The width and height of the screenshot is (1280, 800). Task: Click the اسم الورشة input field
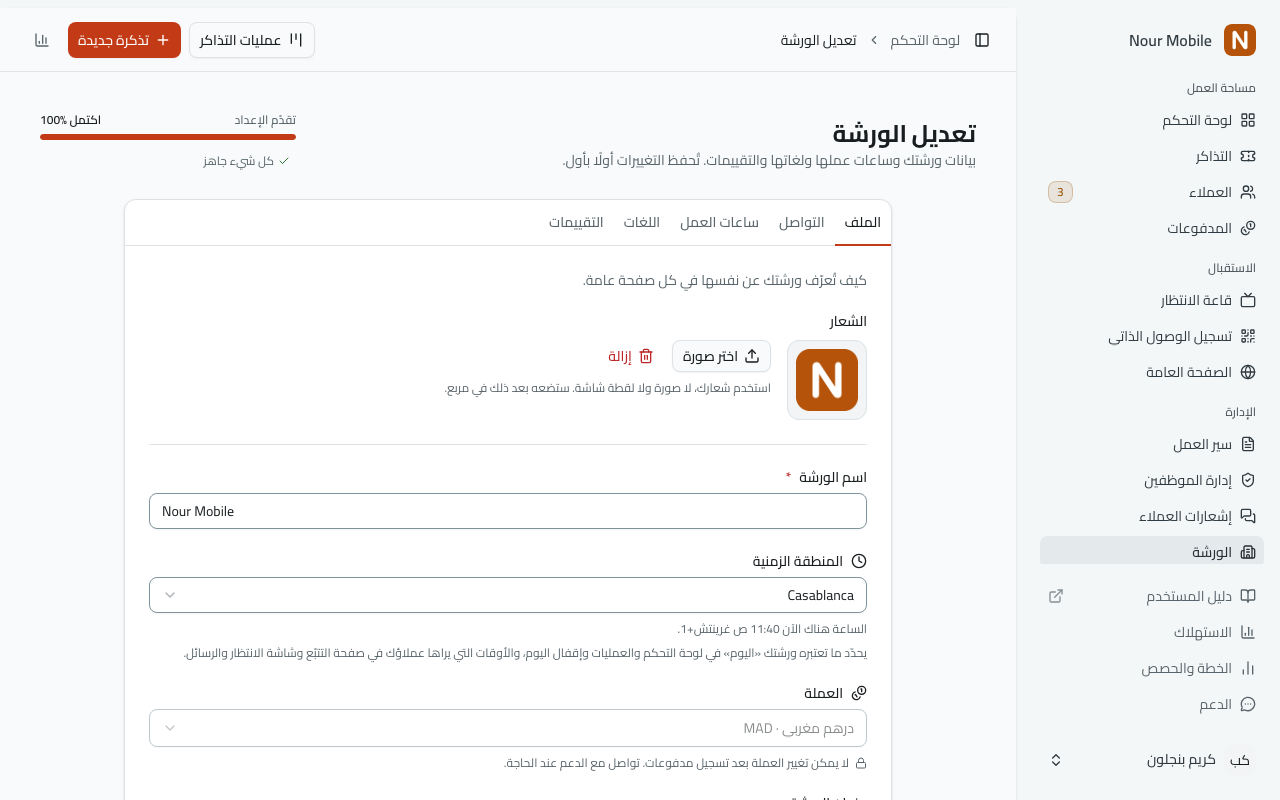click(x=508, y=511)
